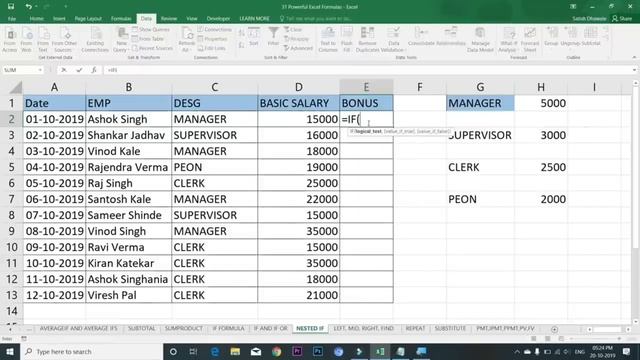Switch to IF AND IF OR sheet
This screenshot has height=360, width=640.
click(271, 329)
